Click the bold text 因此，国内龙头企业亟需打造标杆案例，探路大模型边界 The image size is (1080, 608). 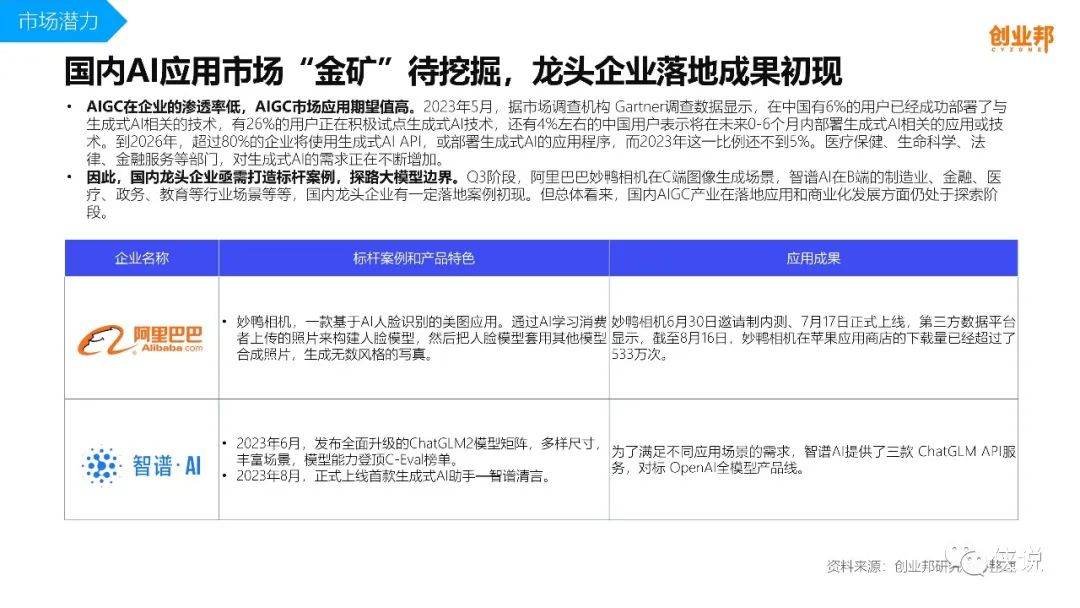[x=273, y=178]
